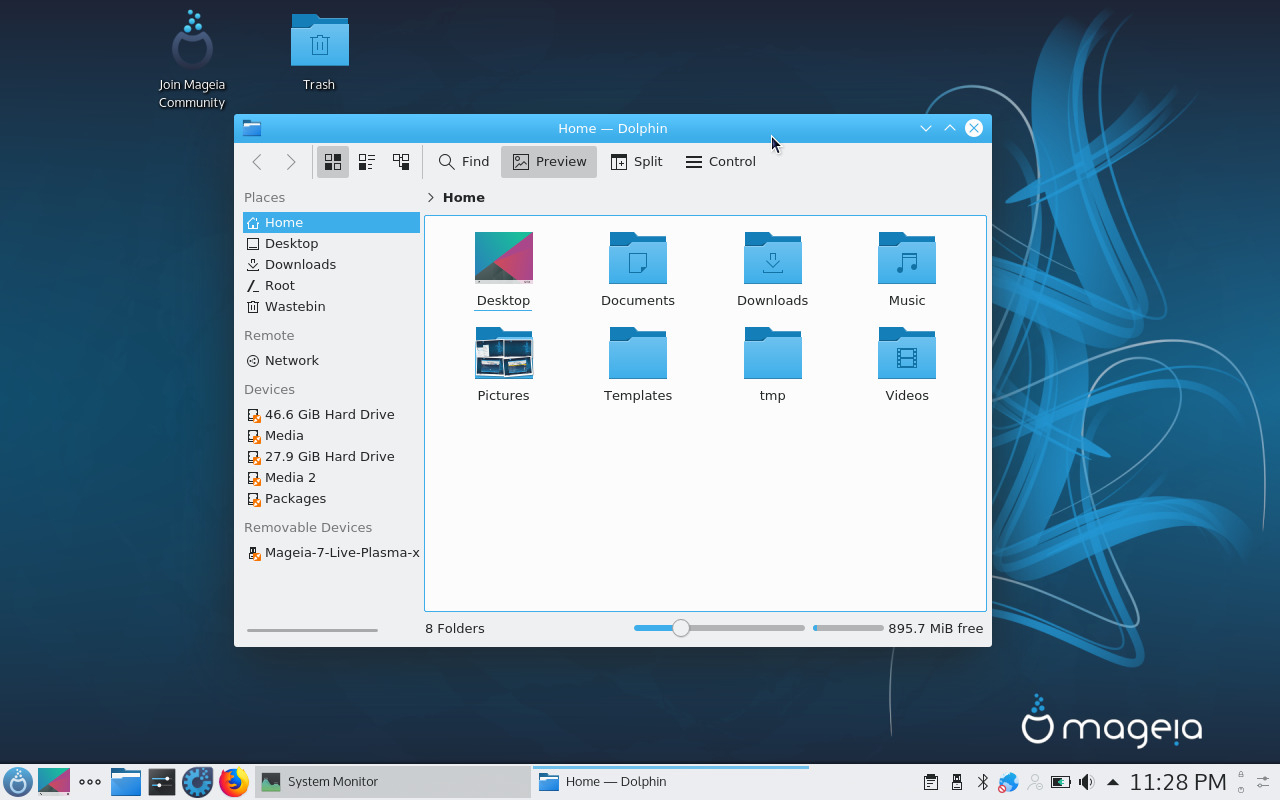Image resolution: width=1280 pixels, height=800 pixels.
Task: Select the Pictures folder thumbnail
Action: coord(504,354)
